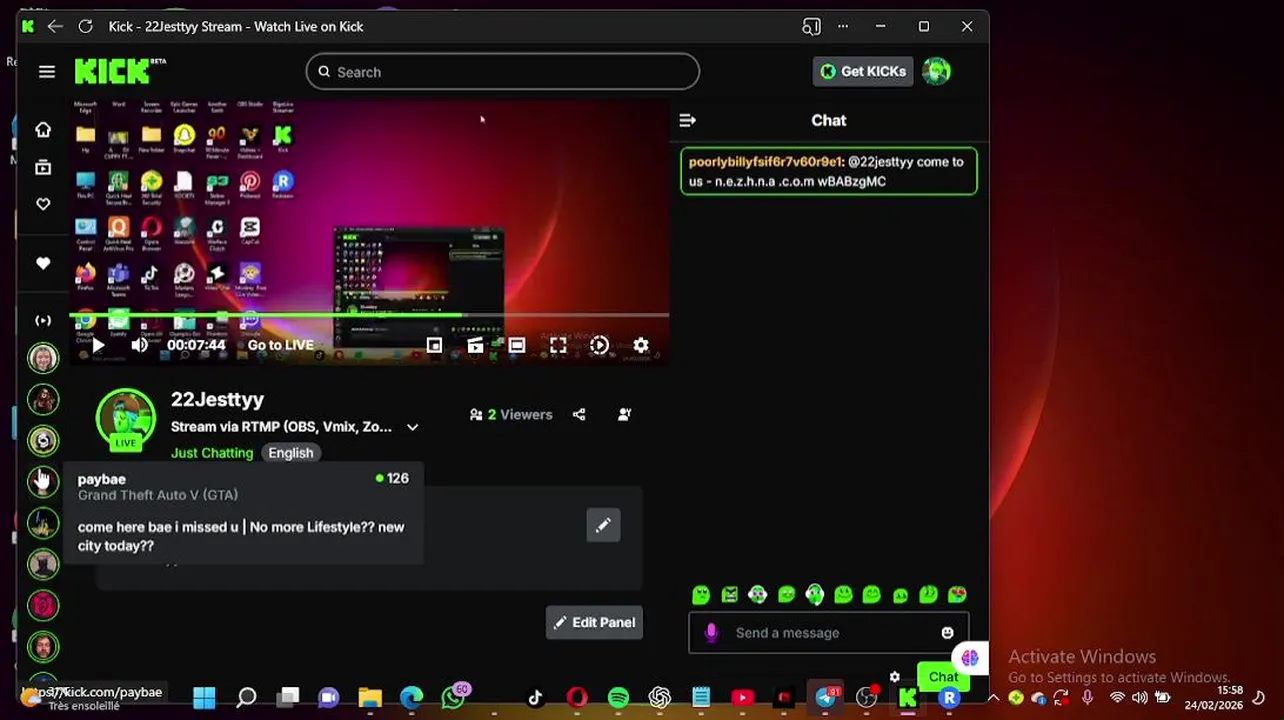This screenshot has height=720, width=1284.
Task: Click the Chat panel heading
Action: point(828,120)
